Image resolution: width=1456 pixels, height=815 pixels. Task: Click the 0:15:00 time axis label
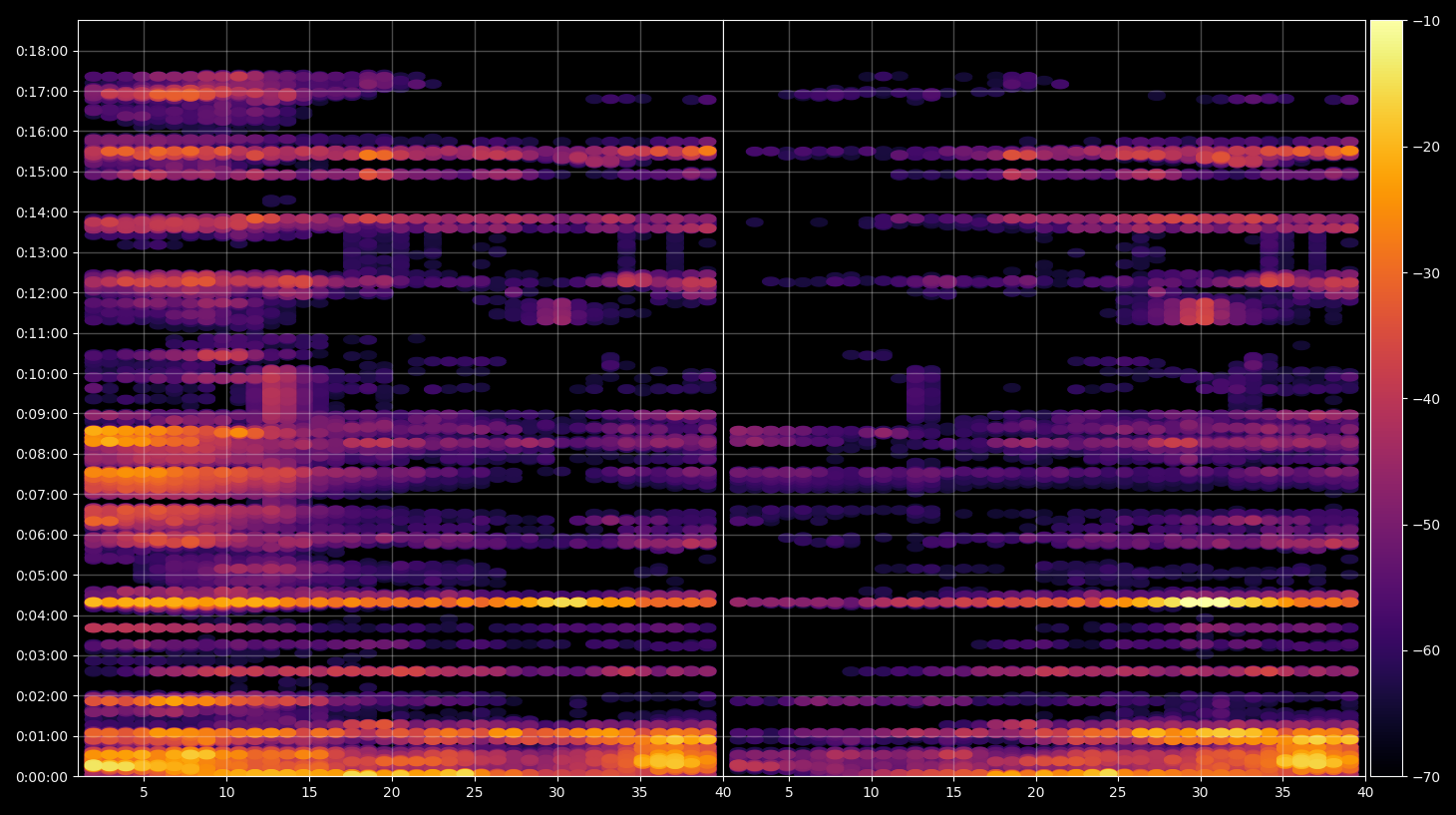click(x=42, y=172)
